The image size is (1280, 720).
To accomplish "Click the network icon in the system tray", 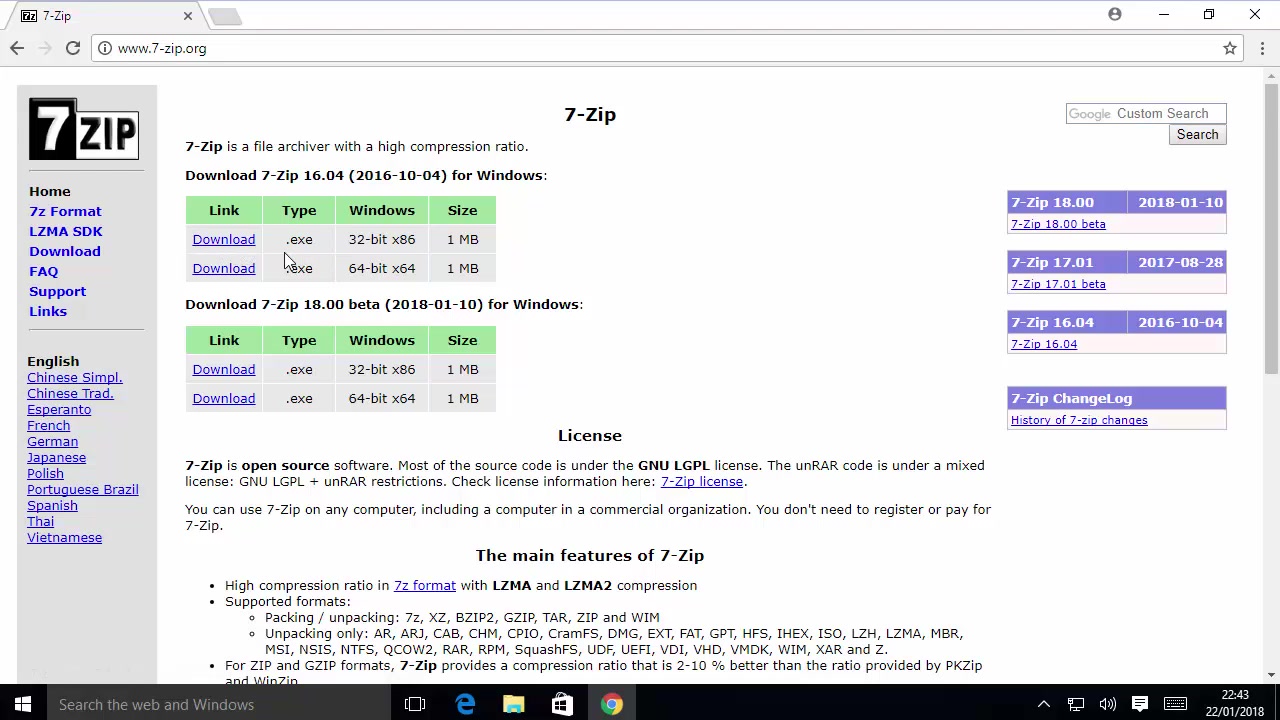I will tap(1076, 704).
